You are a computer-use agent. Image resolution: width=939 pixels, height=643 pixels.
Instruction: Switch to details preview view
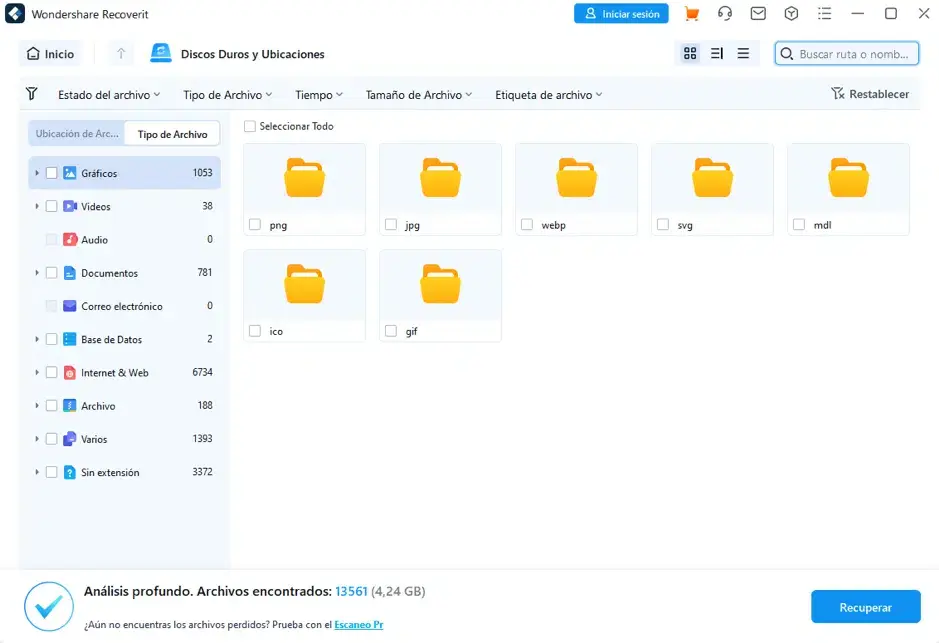(717, 54)
